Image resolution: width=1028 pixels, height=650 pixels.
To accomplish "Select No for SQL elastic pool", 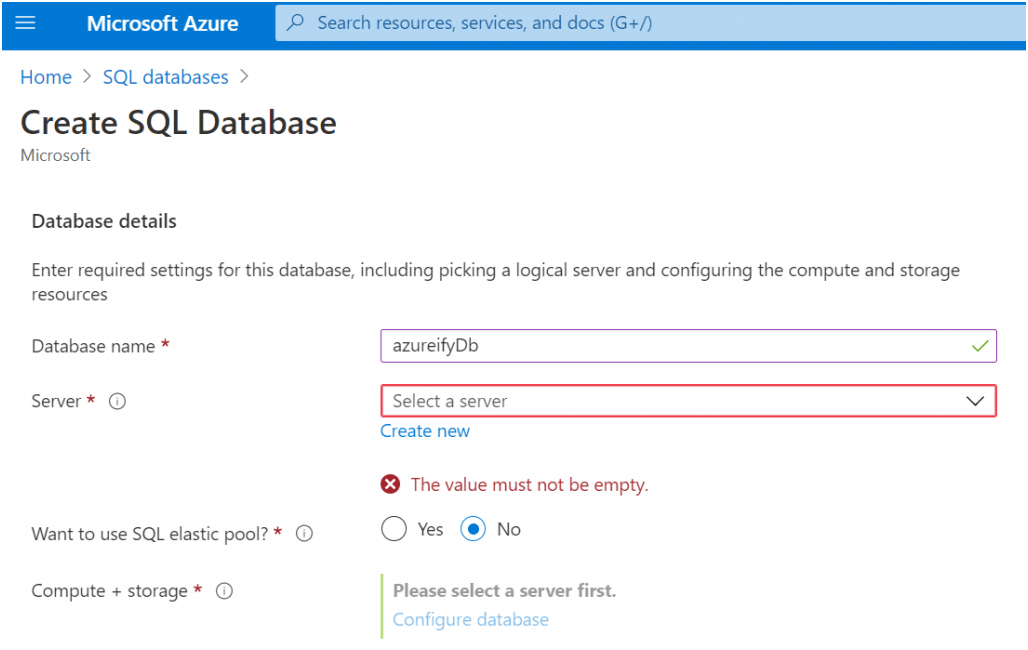I will (472, 529).
